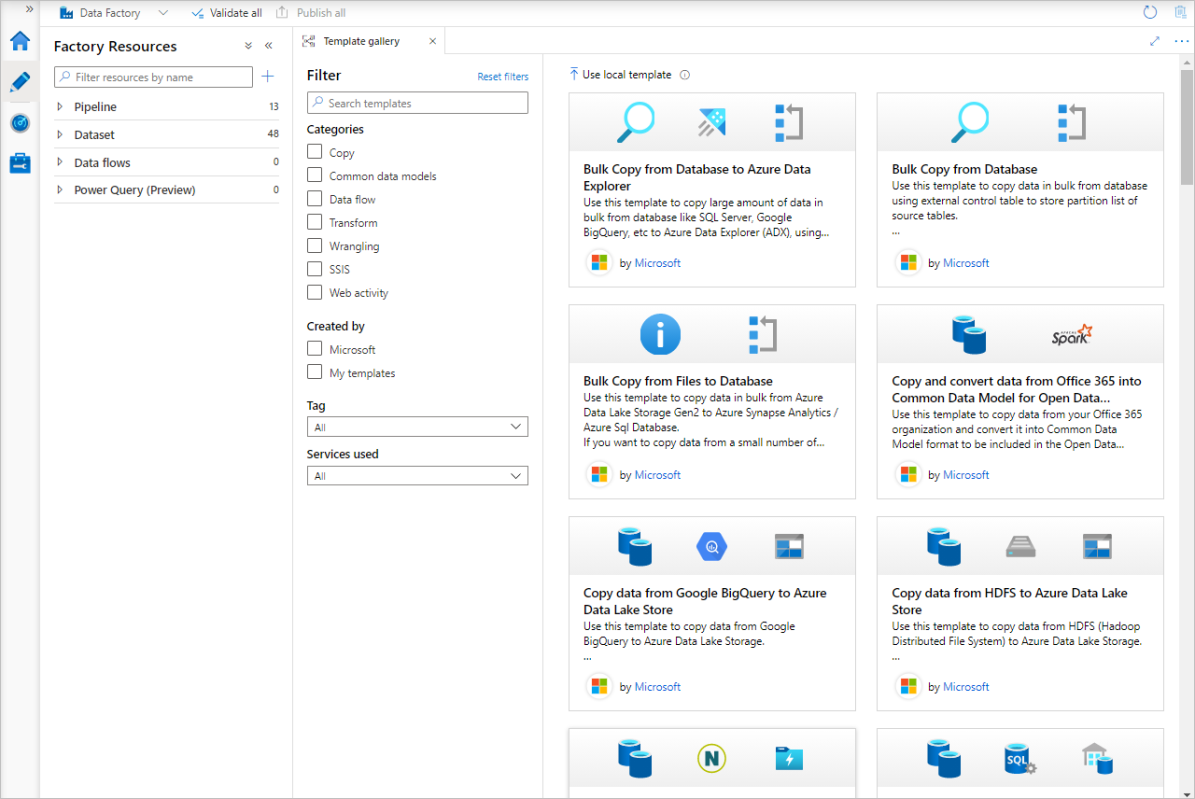Open the notifications clipboard icon
1195x799 pixels.
(1180, 11)
